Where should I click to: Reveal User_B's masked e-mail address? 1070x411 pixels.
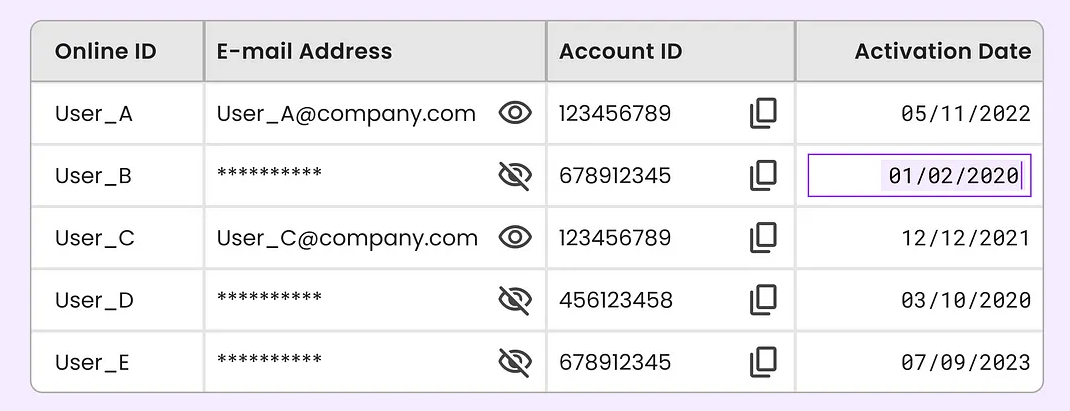(x=515, y=175)
